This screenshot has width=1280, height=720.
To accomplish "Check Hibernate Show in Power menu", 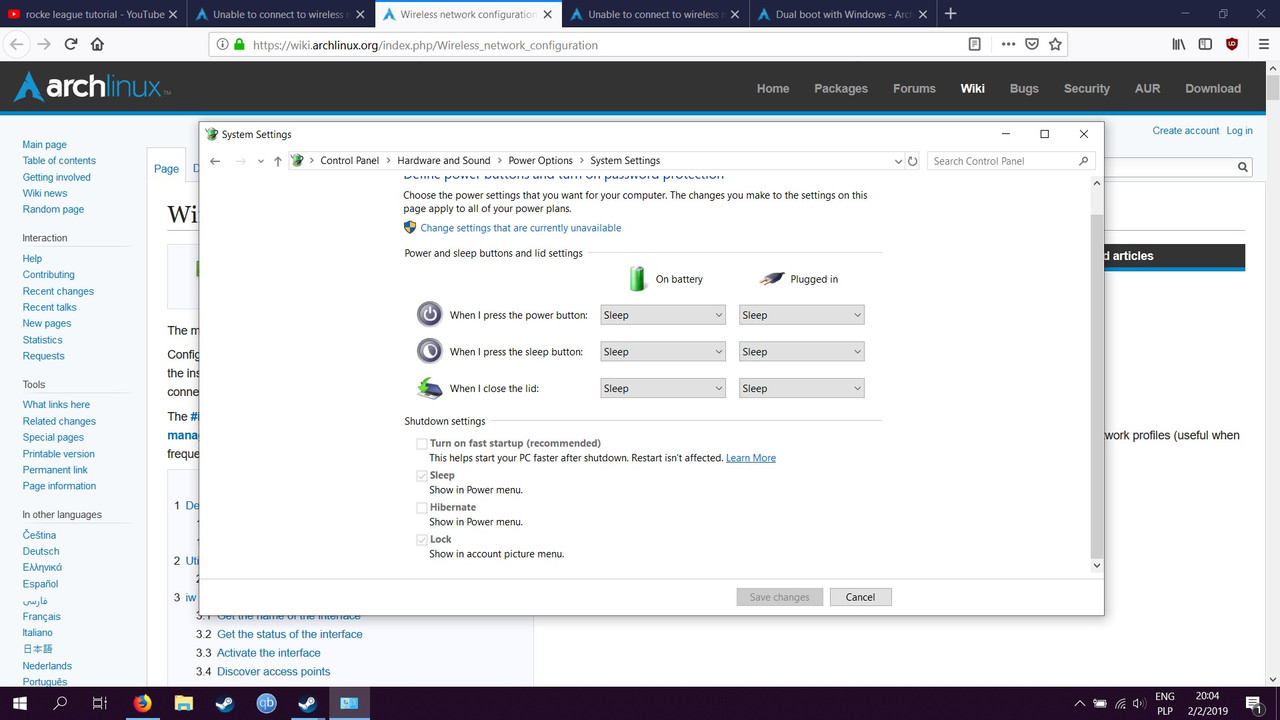I will [x=421, y=507].
